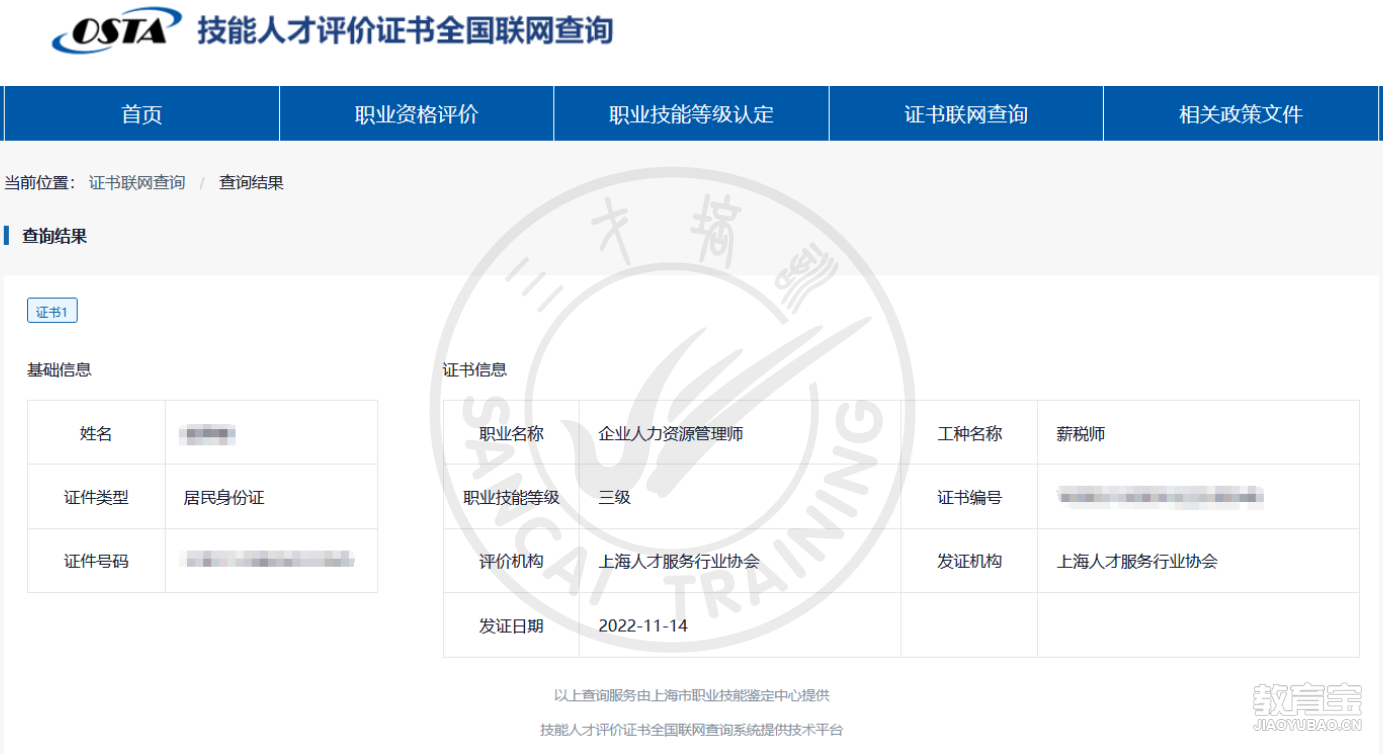Open 证书联网查询 in the blue navigation bar
Screen dimensions: 1383x754
click(x=966, y=114)
